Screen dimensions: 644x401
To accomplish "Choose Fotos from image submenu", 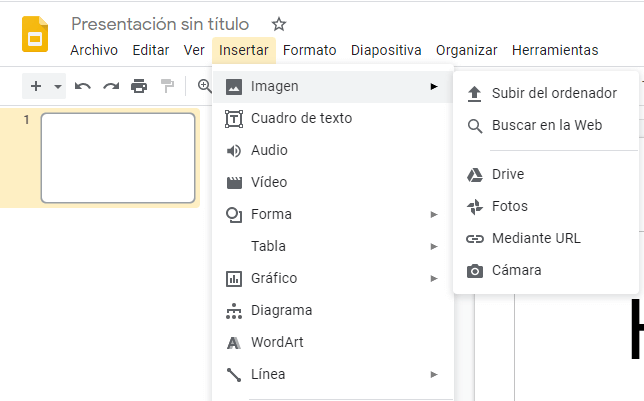I will [x=546, y=206].
